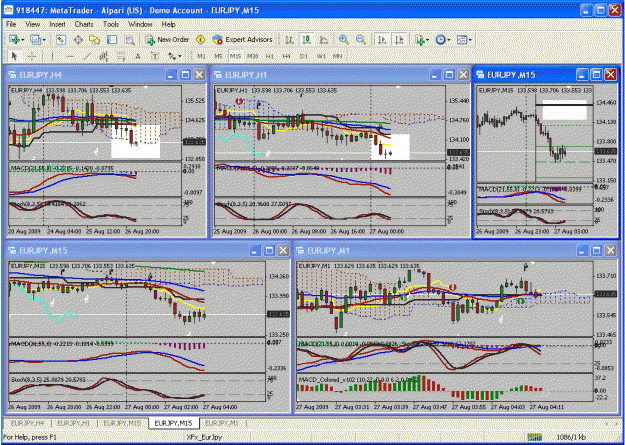The height and width of the screenshot is (445, 625).
Task: Open the Help menu
Action: point(169,24)
